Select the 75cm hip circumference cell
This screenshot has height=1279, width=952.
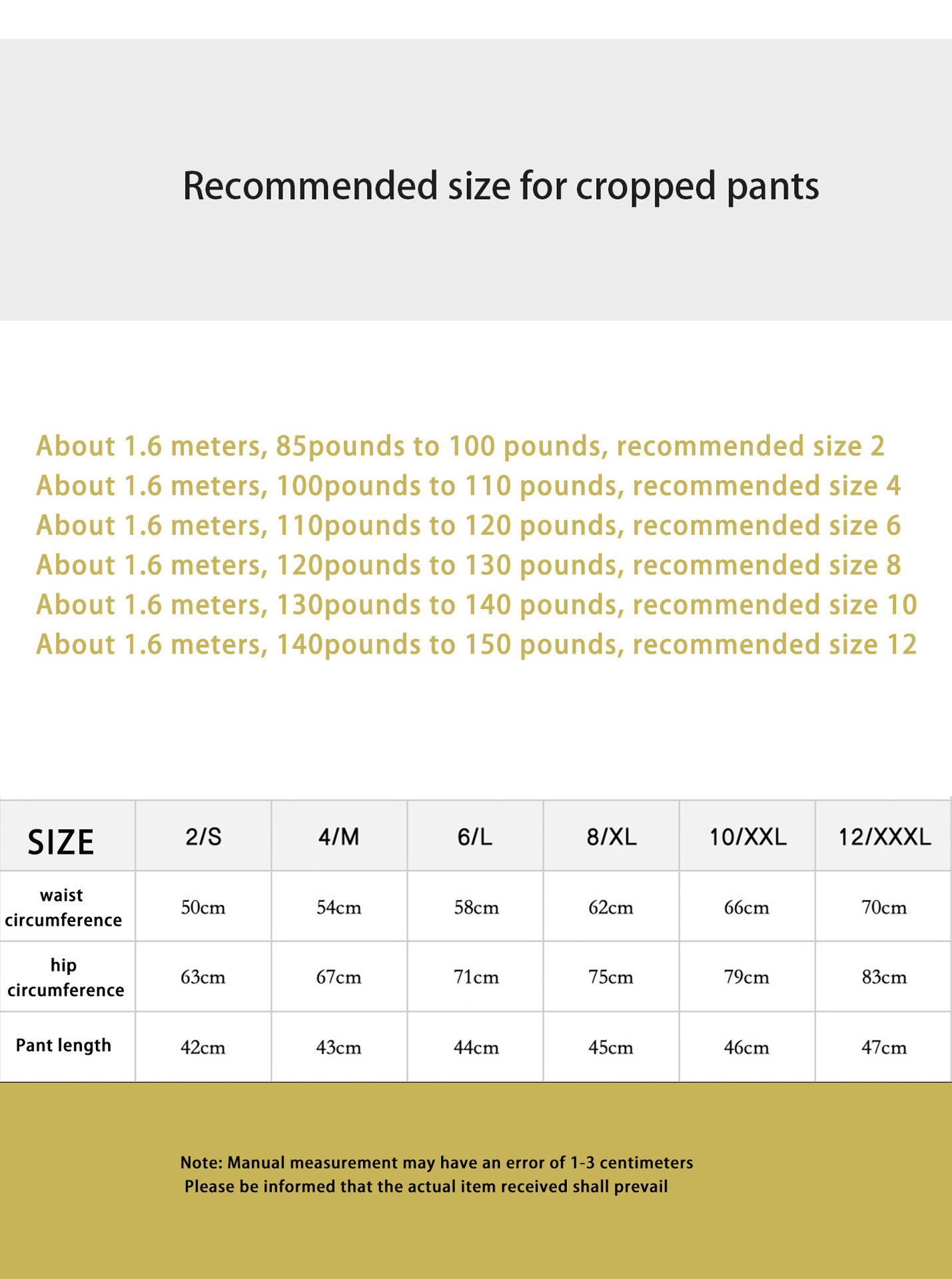tap(611, 977)
